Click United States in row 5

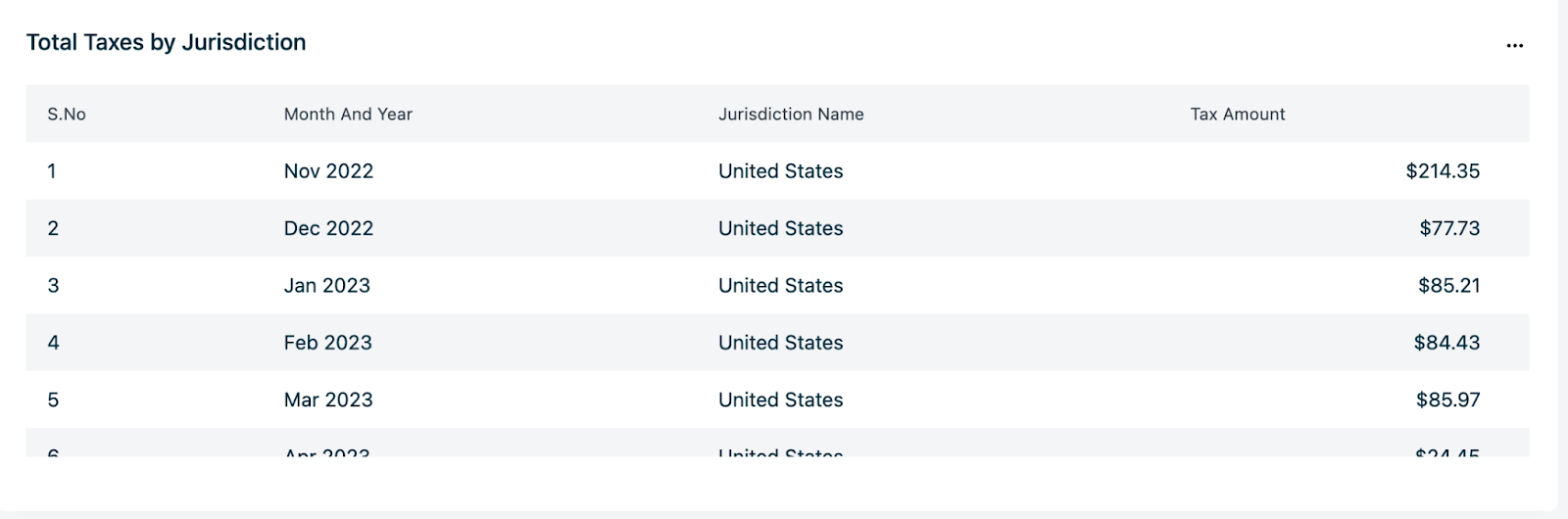[780, 400]
